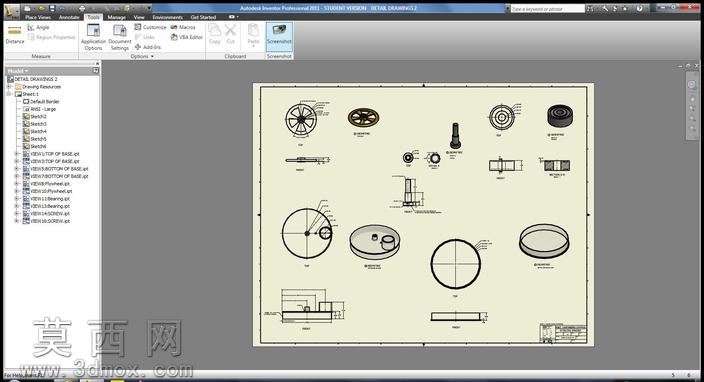Select Sketch2 in the browser tree
Viewport: 704px width, 382px height.
tap(35, 116)
